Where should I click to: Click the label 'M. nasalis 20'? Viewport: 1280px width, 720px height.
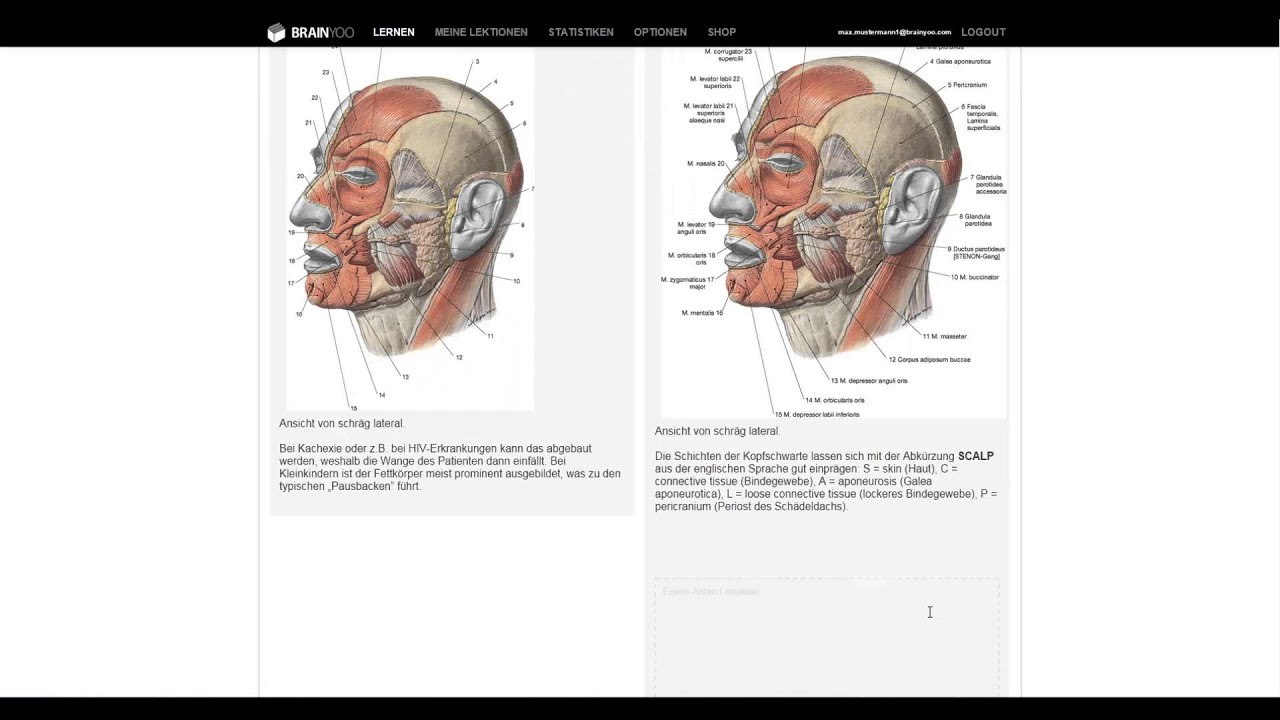[706, 163]
